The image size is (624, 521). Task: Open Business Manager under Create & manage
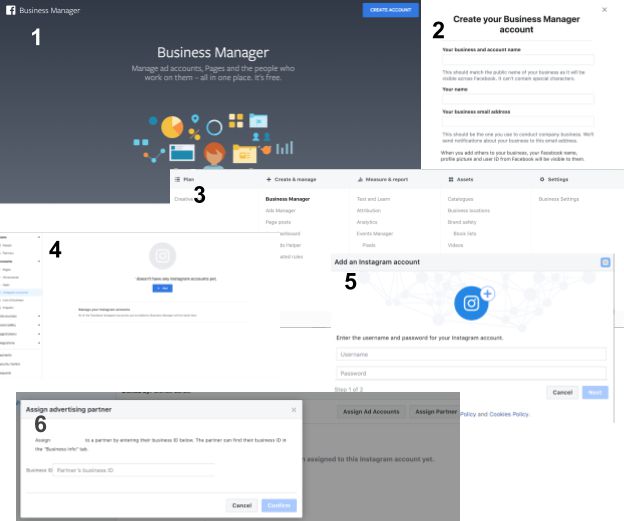pos(287,199)
